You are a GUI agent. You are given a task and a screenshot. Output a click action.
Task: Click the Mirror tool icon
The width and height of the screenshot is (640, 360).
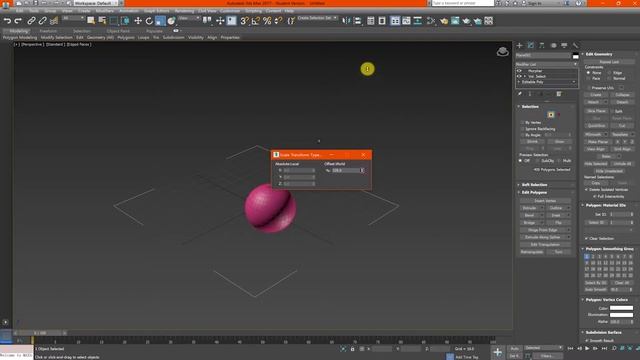coord(346,20)
